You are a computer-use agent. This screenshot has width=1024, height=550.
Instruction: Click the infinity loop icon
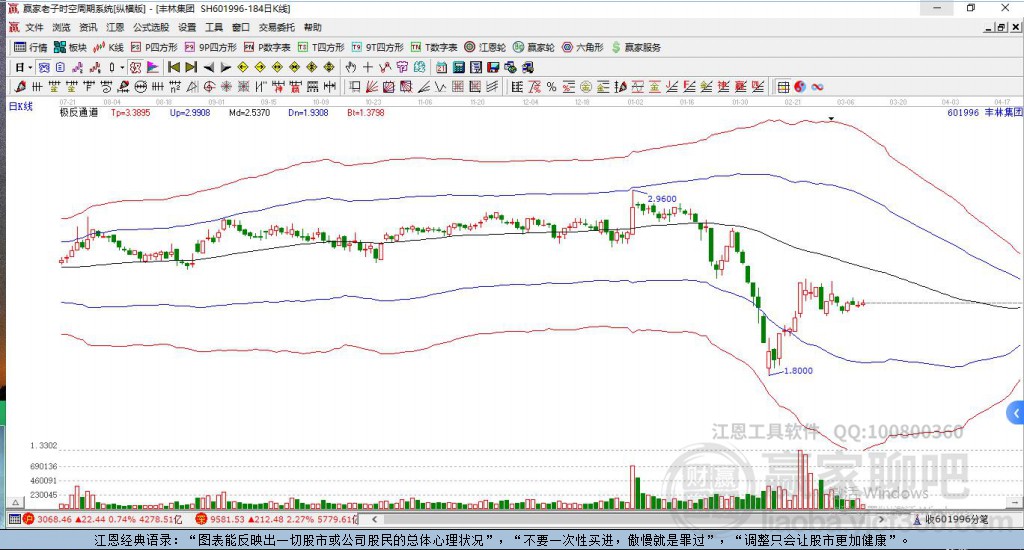pos(817,87)
